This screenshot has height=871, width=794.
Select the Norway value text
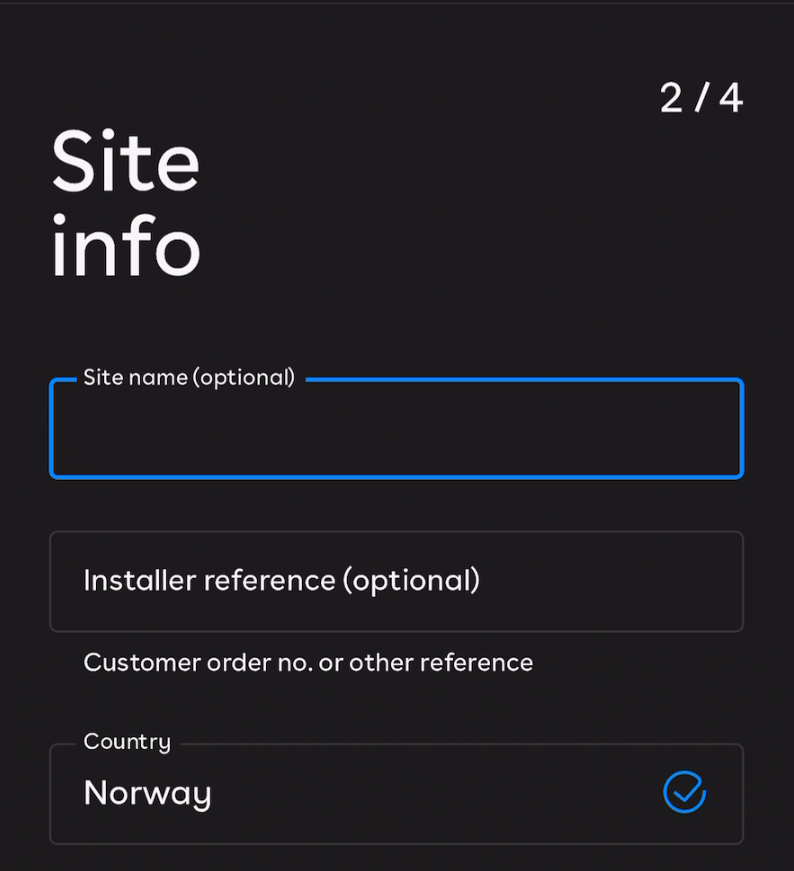[147, 793]
